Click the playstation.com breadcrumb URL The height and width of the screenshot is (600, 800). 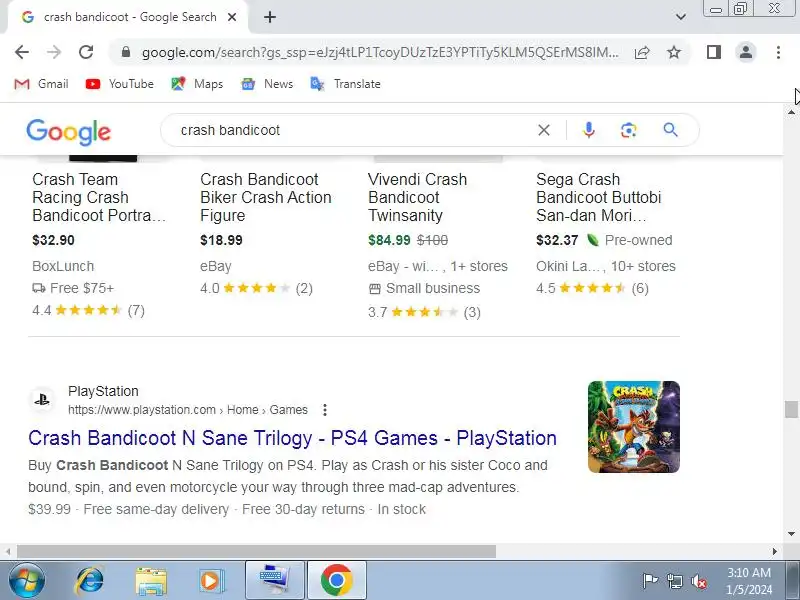point(188,410)
